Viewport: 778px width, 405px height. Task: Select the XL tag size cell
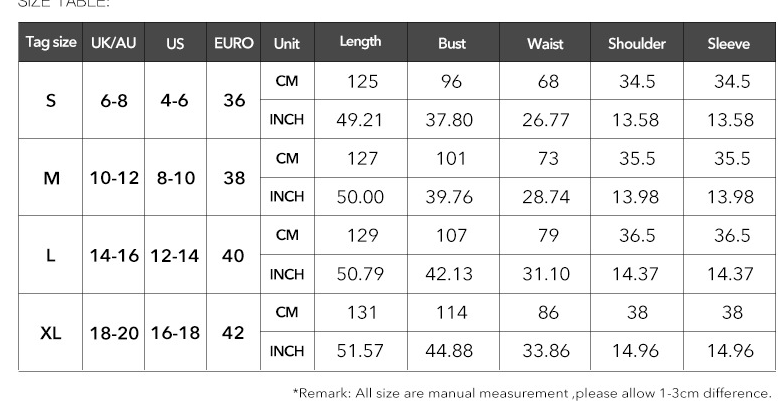click(51, 332)
